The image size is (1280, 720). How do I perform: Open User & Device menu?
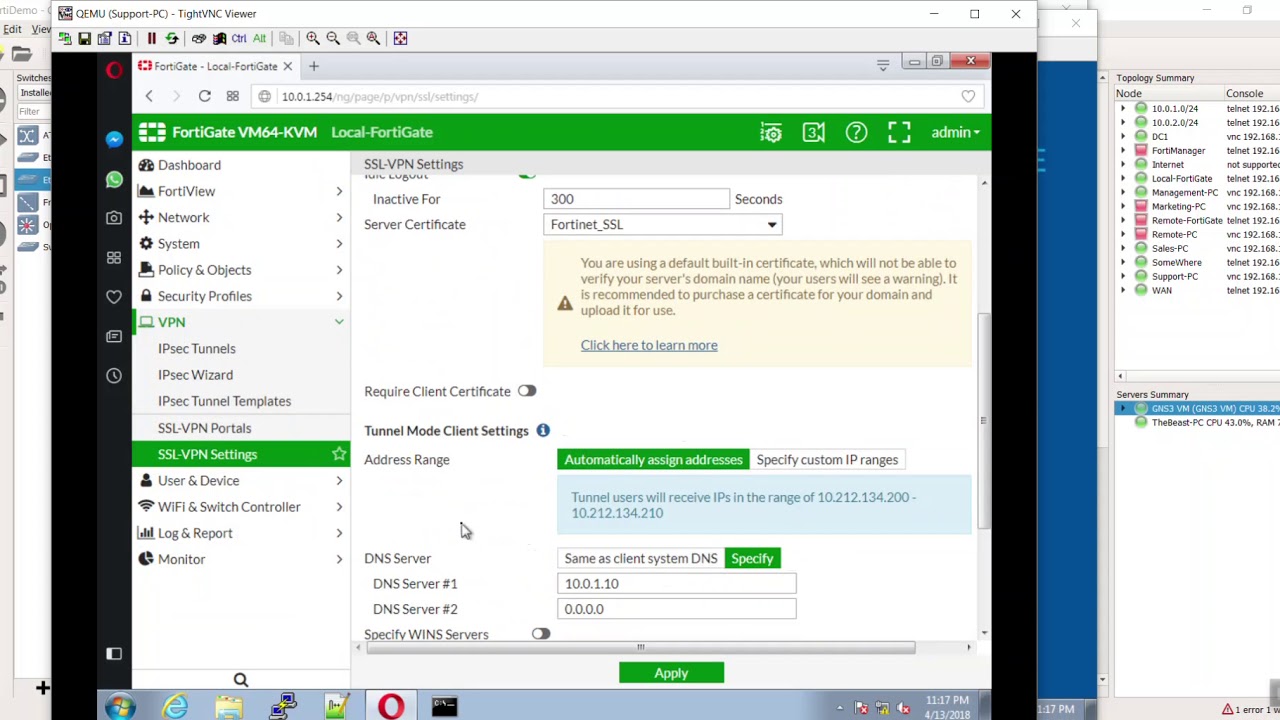tap(241, 480)
